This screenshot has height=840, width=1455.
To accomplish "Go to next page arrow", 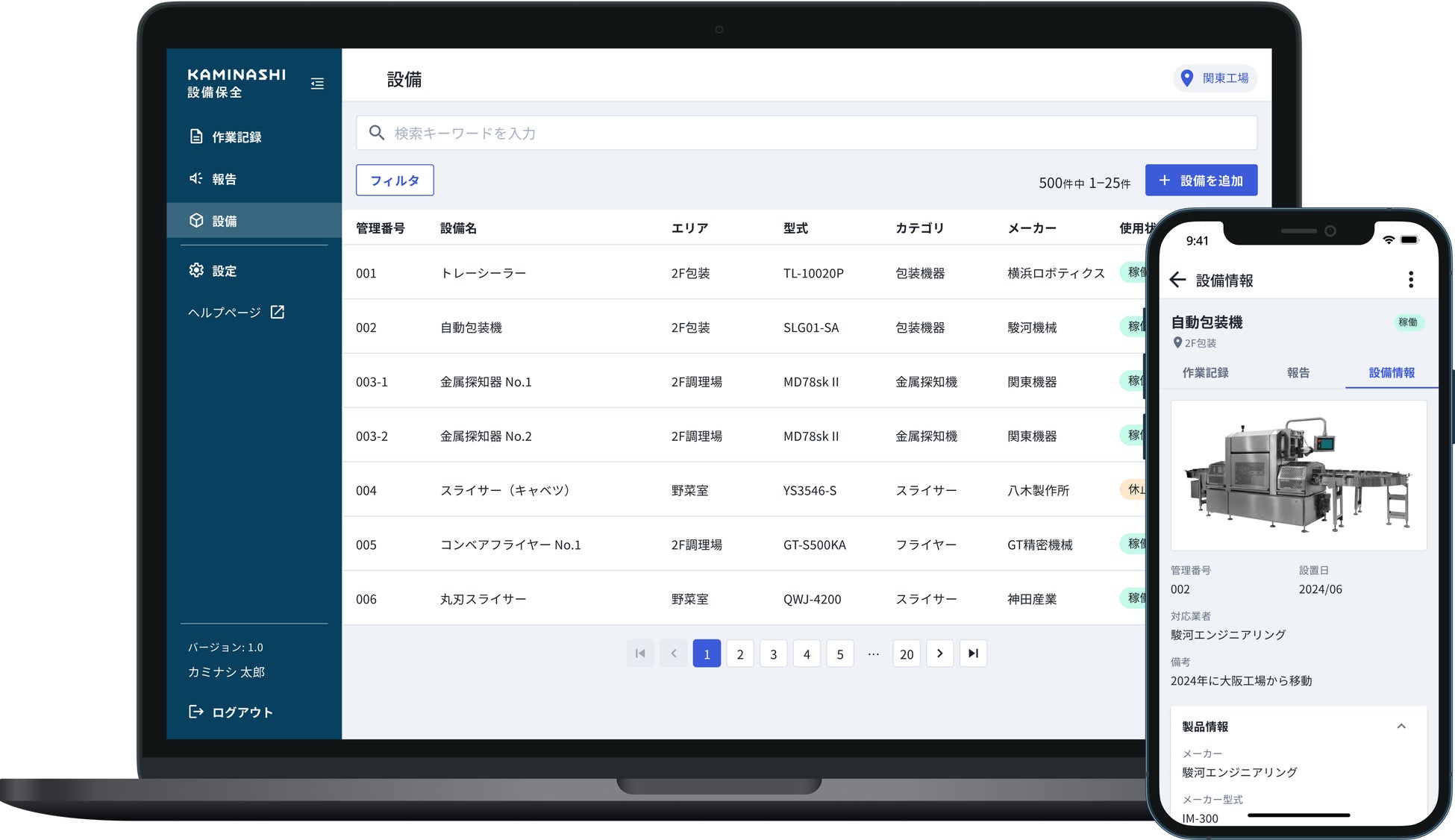I will (x=939, y=653).
